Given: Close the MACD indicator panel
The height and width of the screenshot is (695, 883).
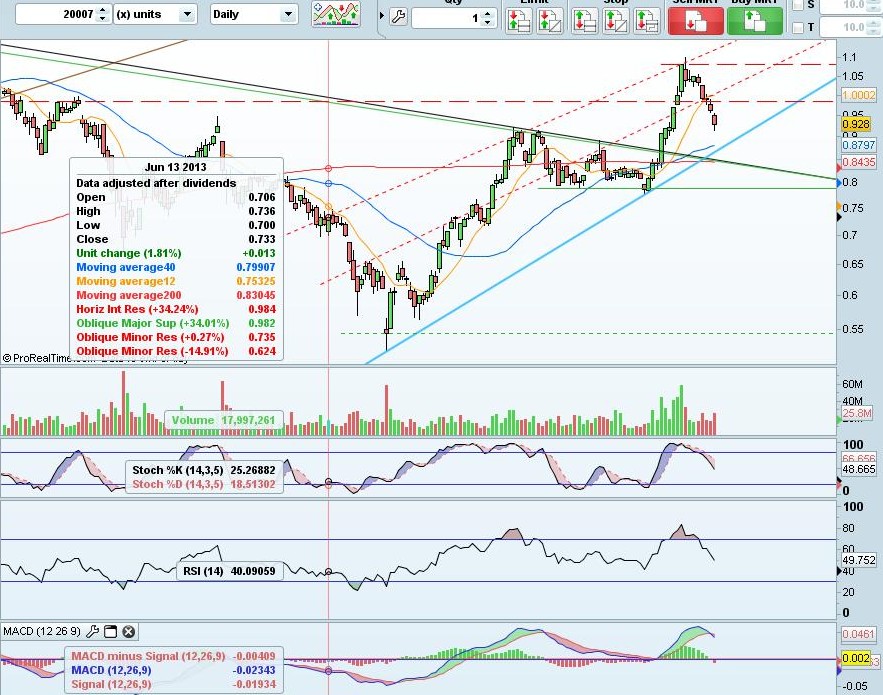Looking at the screenshot, I should click(128, 631).
